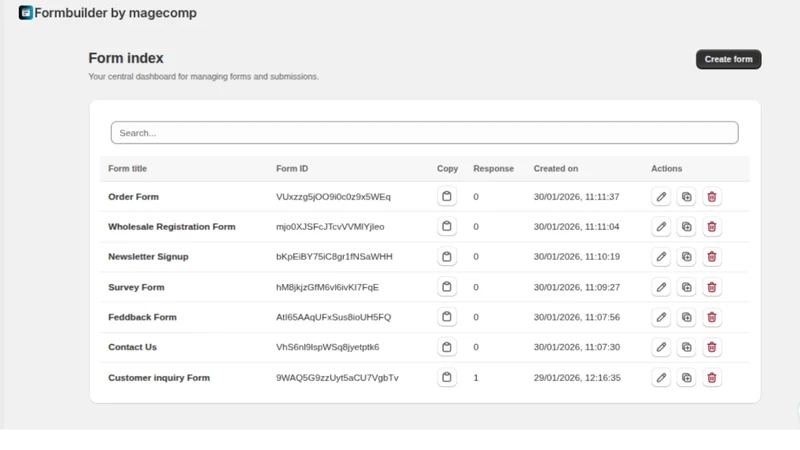Open the Contact Us title
800x450 pixels.
132,347
